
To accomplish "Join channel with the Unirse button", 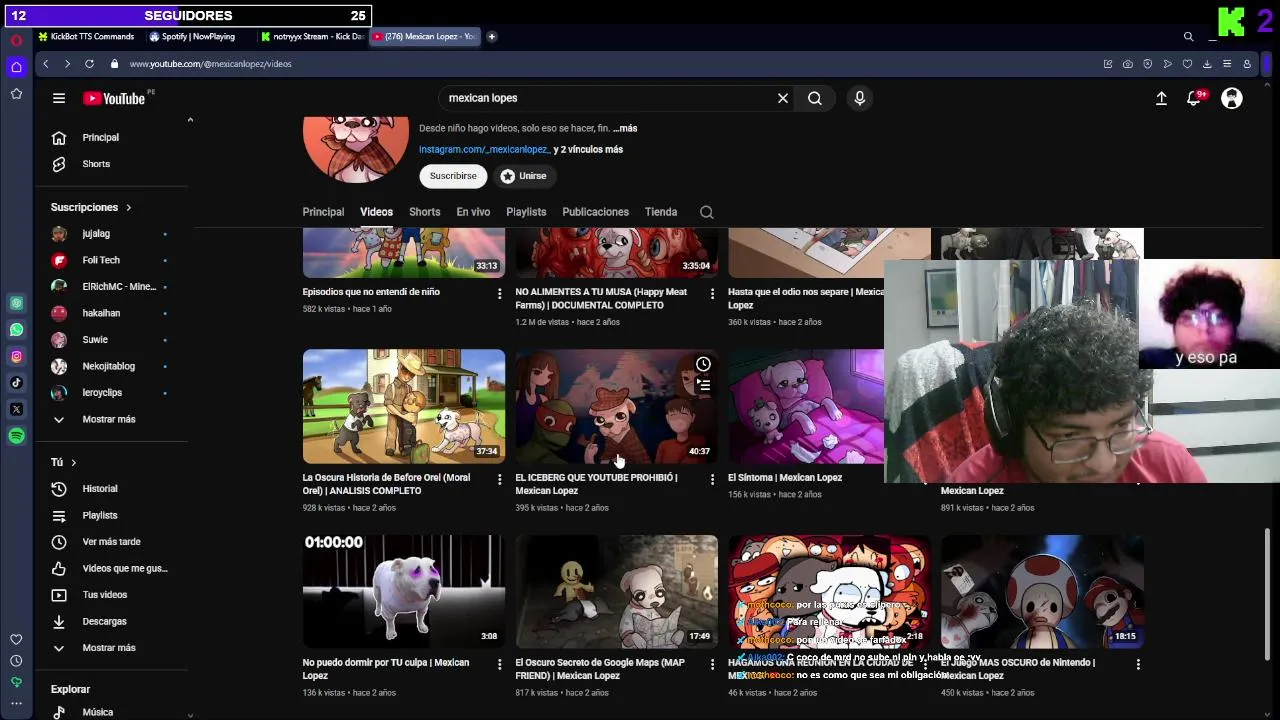I will tap(523, 176).
